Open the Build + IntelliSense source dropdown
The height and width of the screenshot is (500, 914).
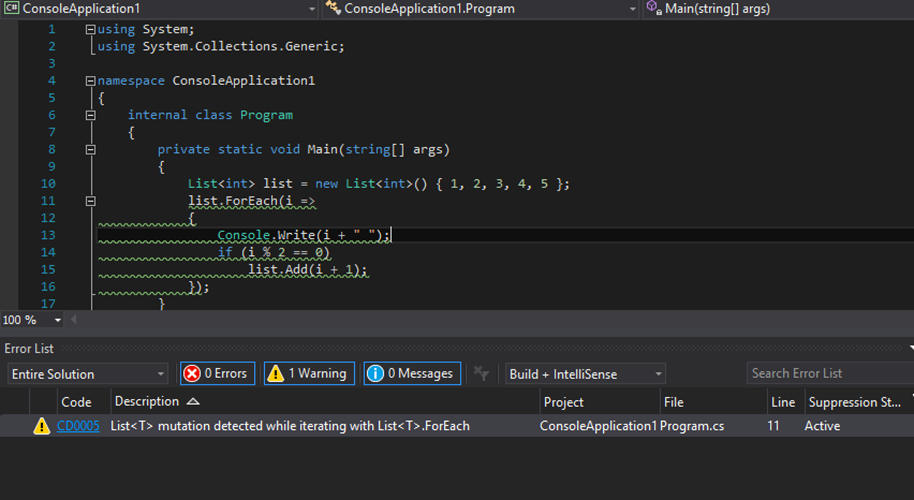(x=585, y=374)
